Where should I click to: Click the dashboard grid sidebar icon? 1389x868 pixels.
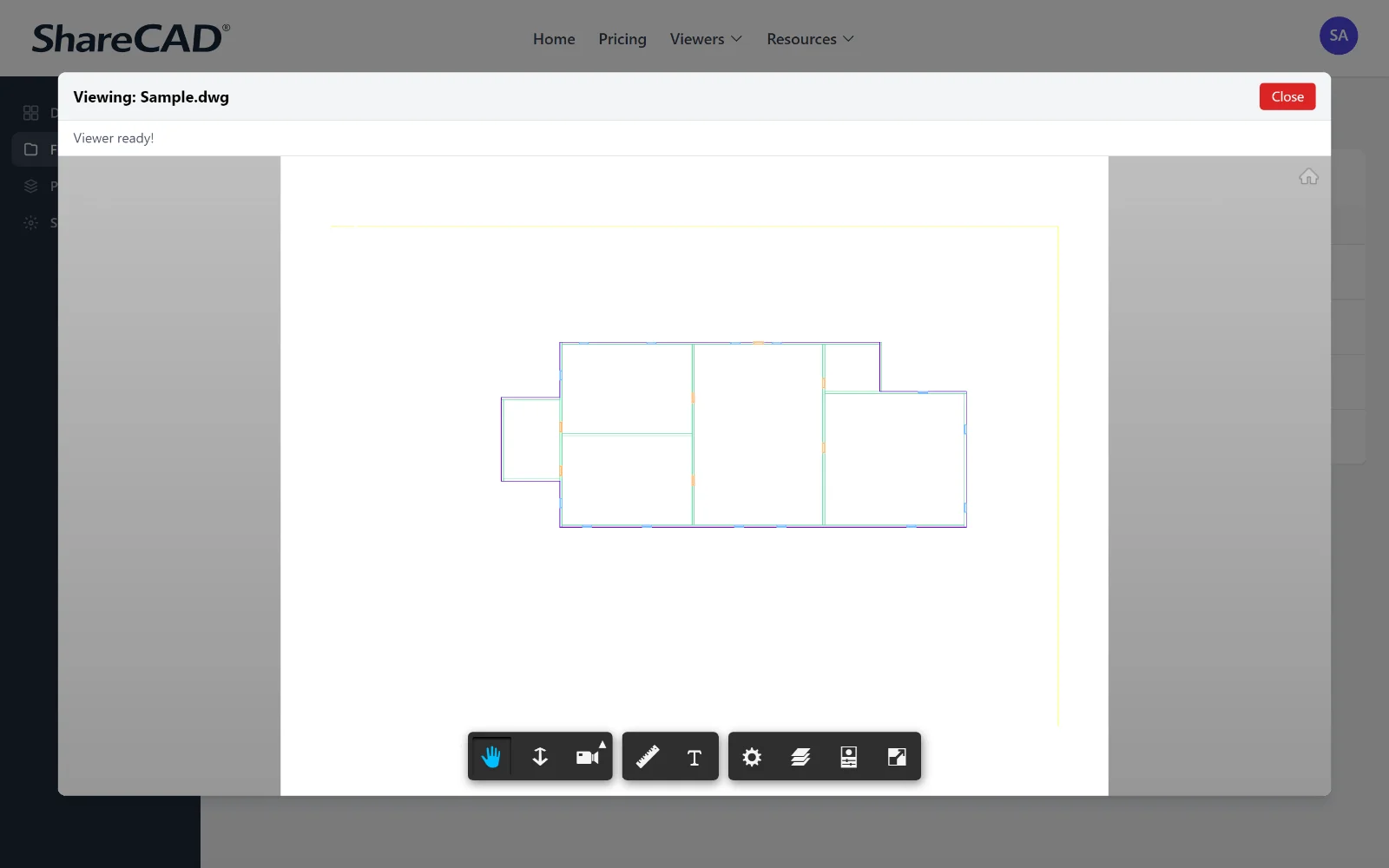click(31, 113)
